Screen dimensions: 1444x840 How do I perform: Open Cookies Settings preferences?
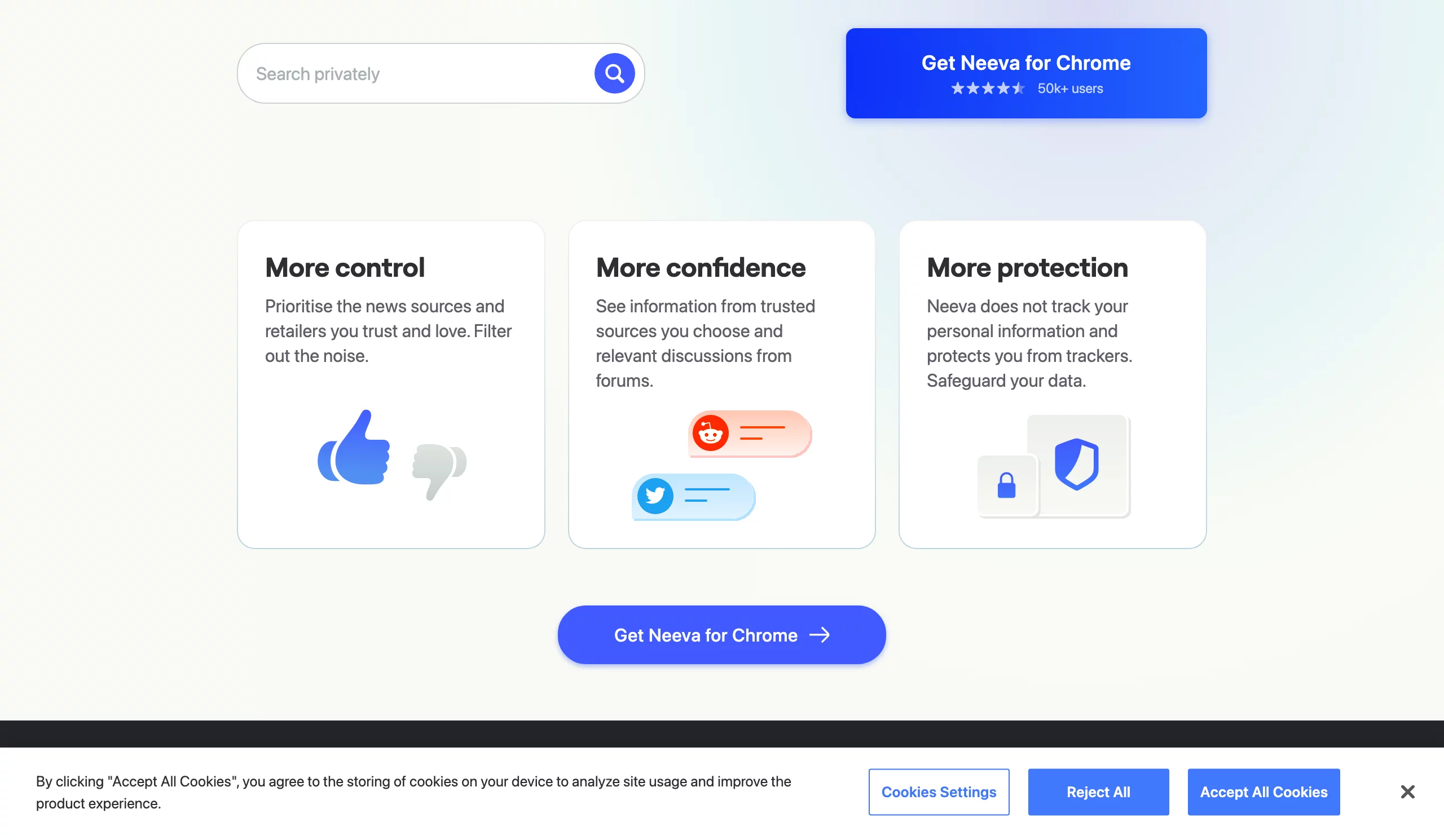[938, 792]
